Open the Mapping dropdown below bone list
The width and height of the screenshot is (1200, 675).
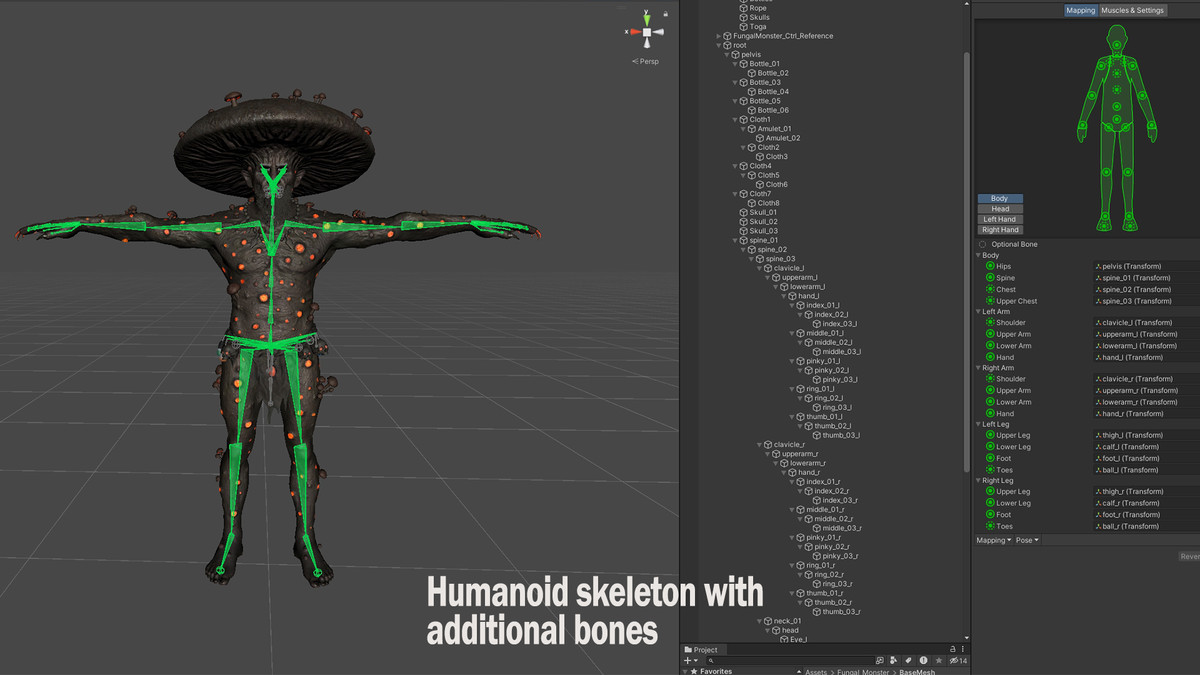click(994, 540)
